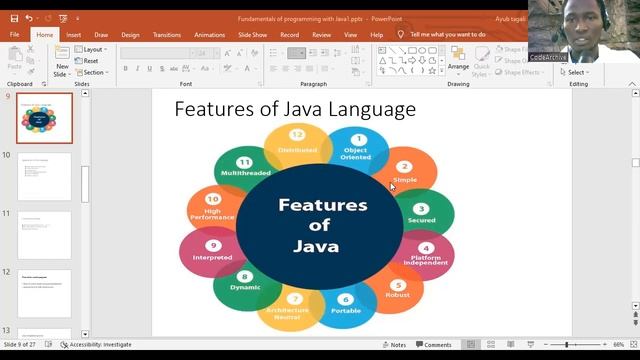
Task: Click Accessibility: Investigate status
Action: pyautogui.click(x=96, y=345)
